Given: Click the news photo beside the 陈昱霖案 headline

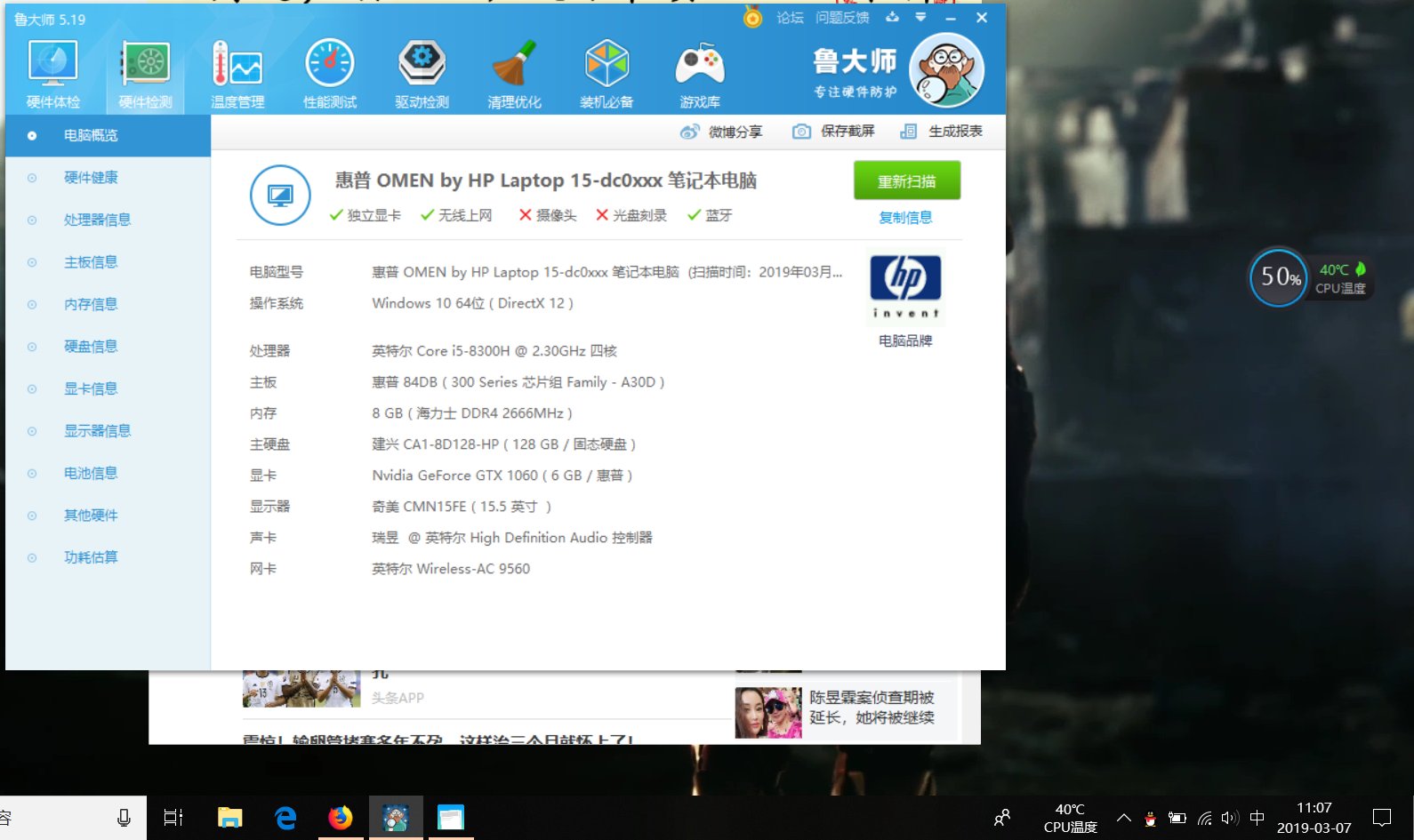Looking at the screenshot, I should [768, 712].
